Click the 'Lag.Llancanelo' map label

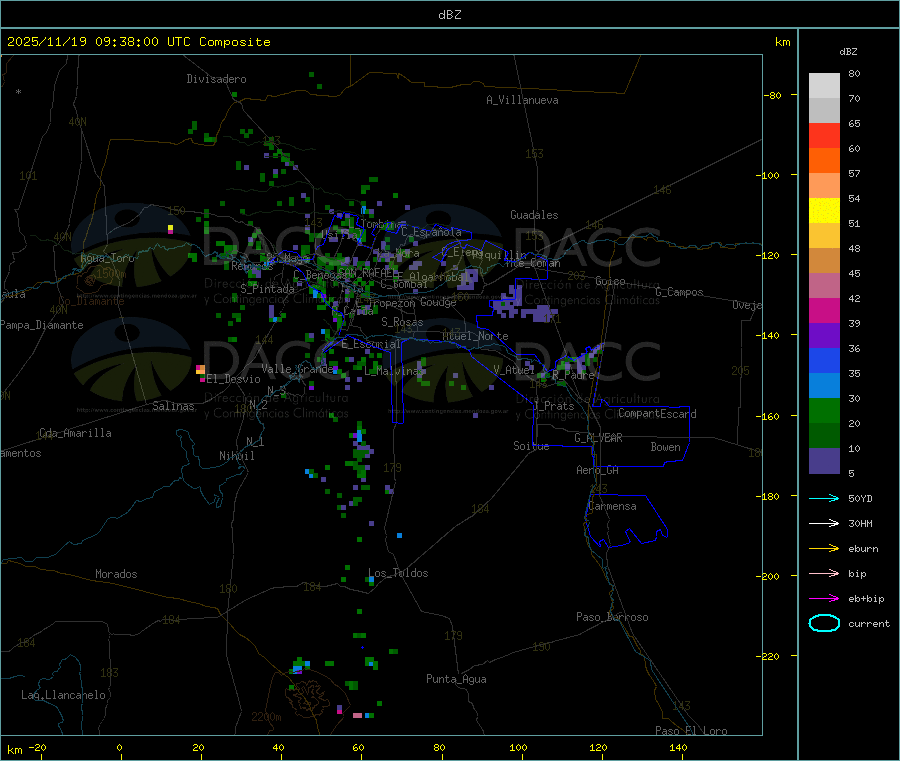tap(63, 695)
